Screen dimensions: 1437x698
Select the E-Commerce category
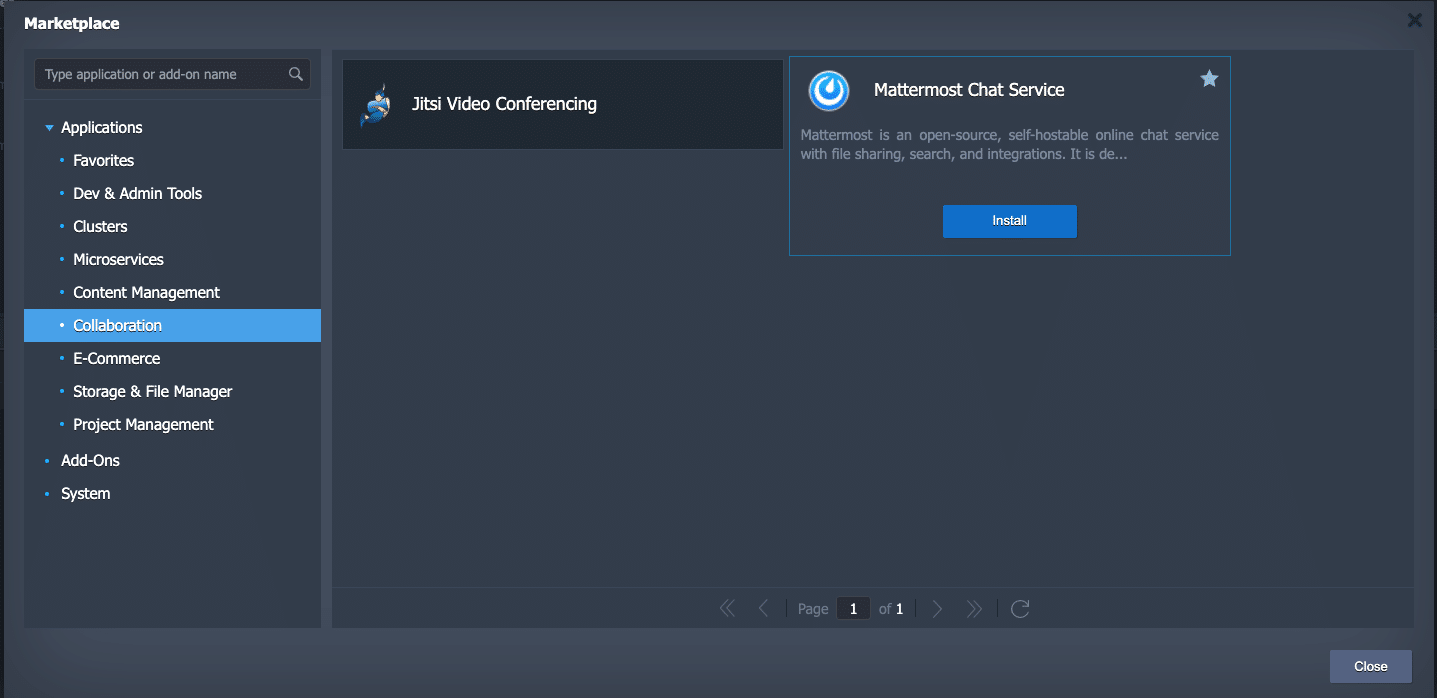pos(172,358)
